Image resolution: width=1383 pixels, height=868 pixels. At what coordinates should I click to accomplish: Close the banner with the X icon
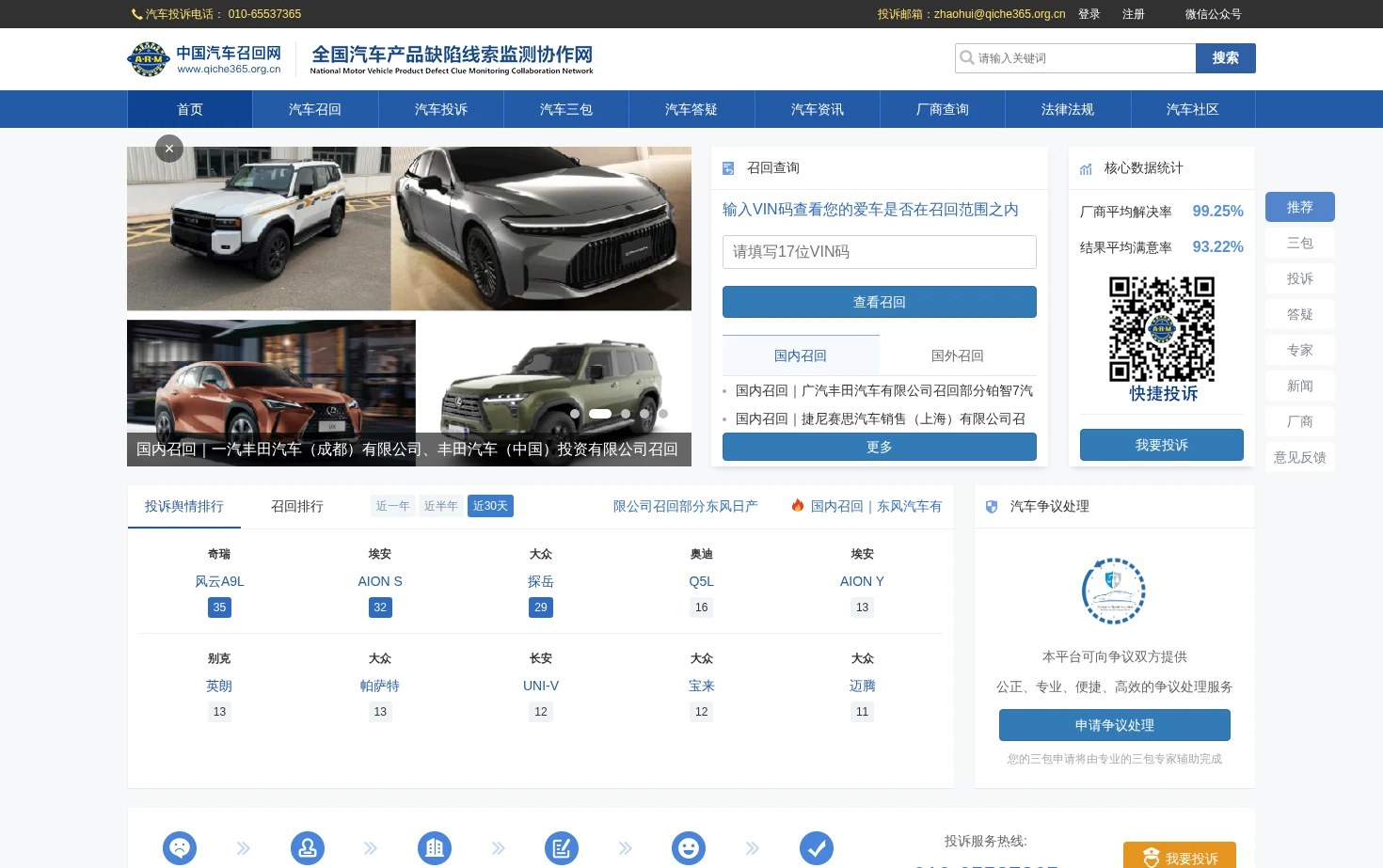169,149
